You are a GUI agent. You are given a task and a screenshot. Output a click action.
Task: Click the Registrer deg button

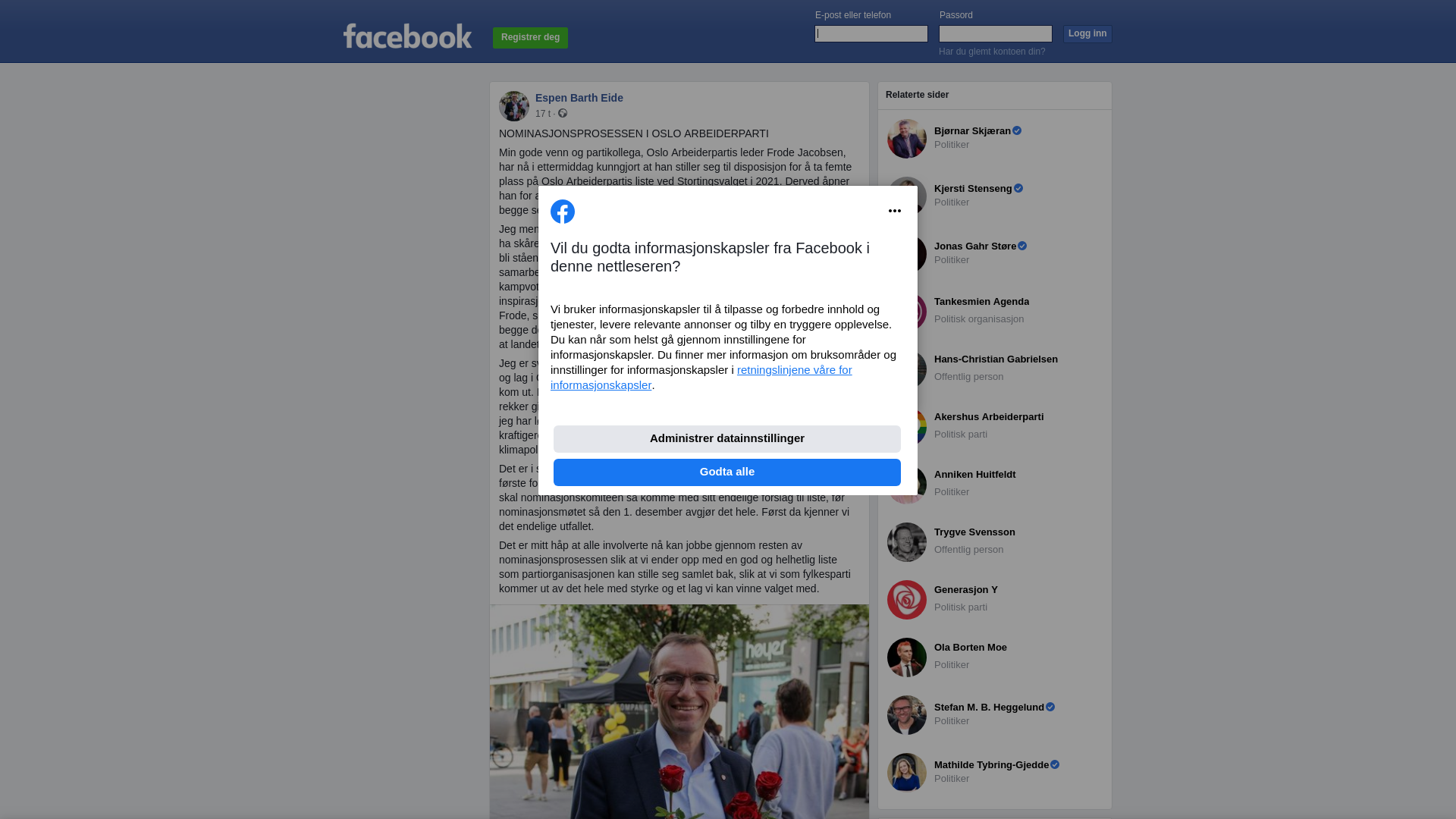point(530,38)
